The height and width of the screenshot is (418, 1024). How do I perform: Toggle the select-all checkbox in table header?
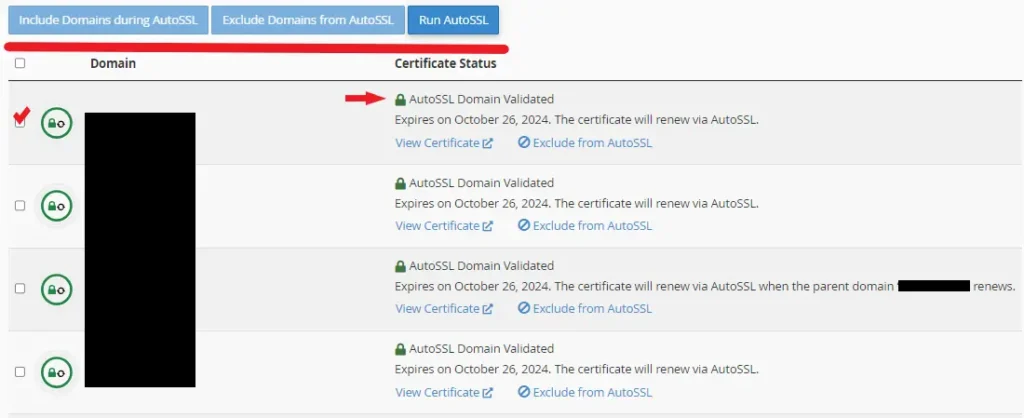pyautogui.click(x=20, y=63)
